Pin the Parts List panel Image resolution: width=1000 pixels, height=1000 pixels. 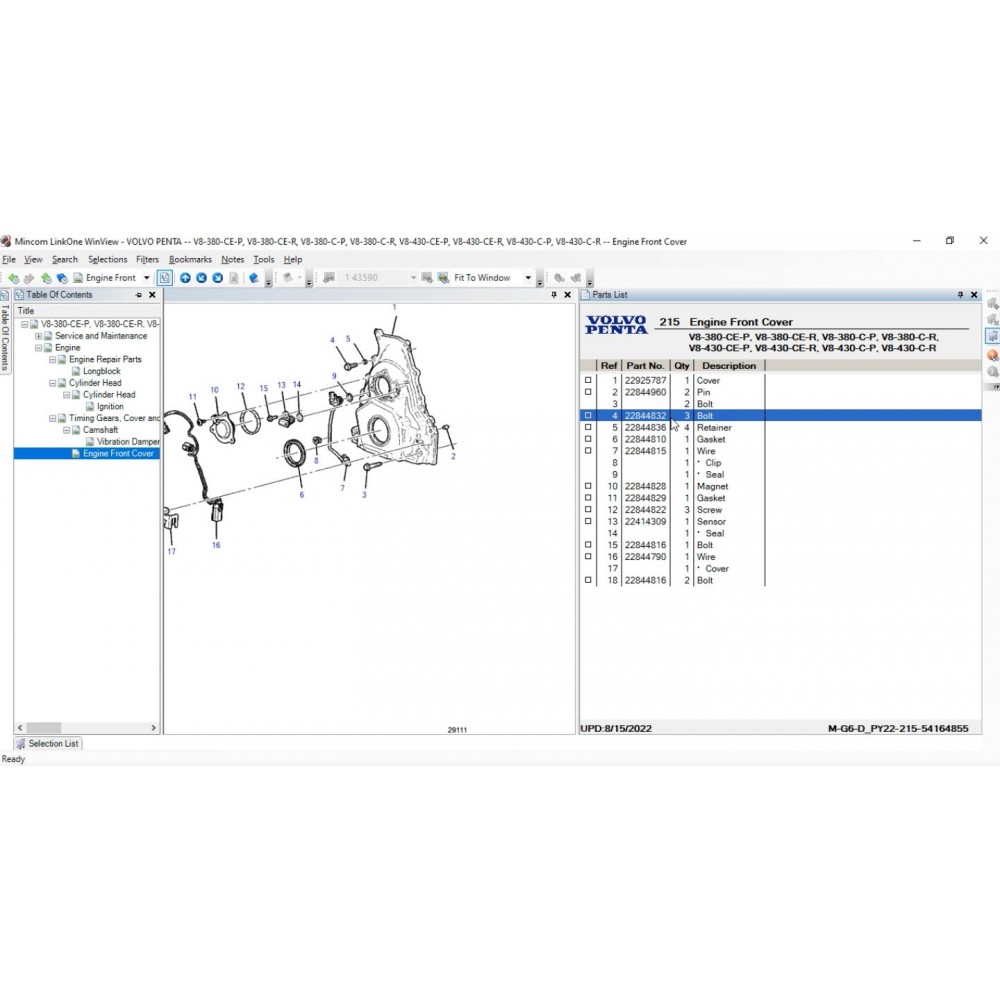[961, 295]
